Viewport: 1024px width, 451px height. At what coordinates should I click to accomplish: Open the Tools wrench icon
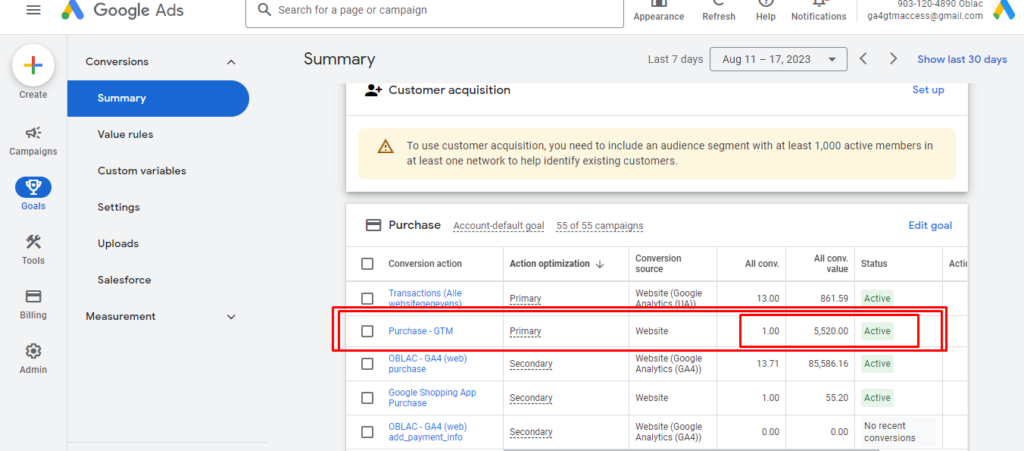(x=33, y=242)
